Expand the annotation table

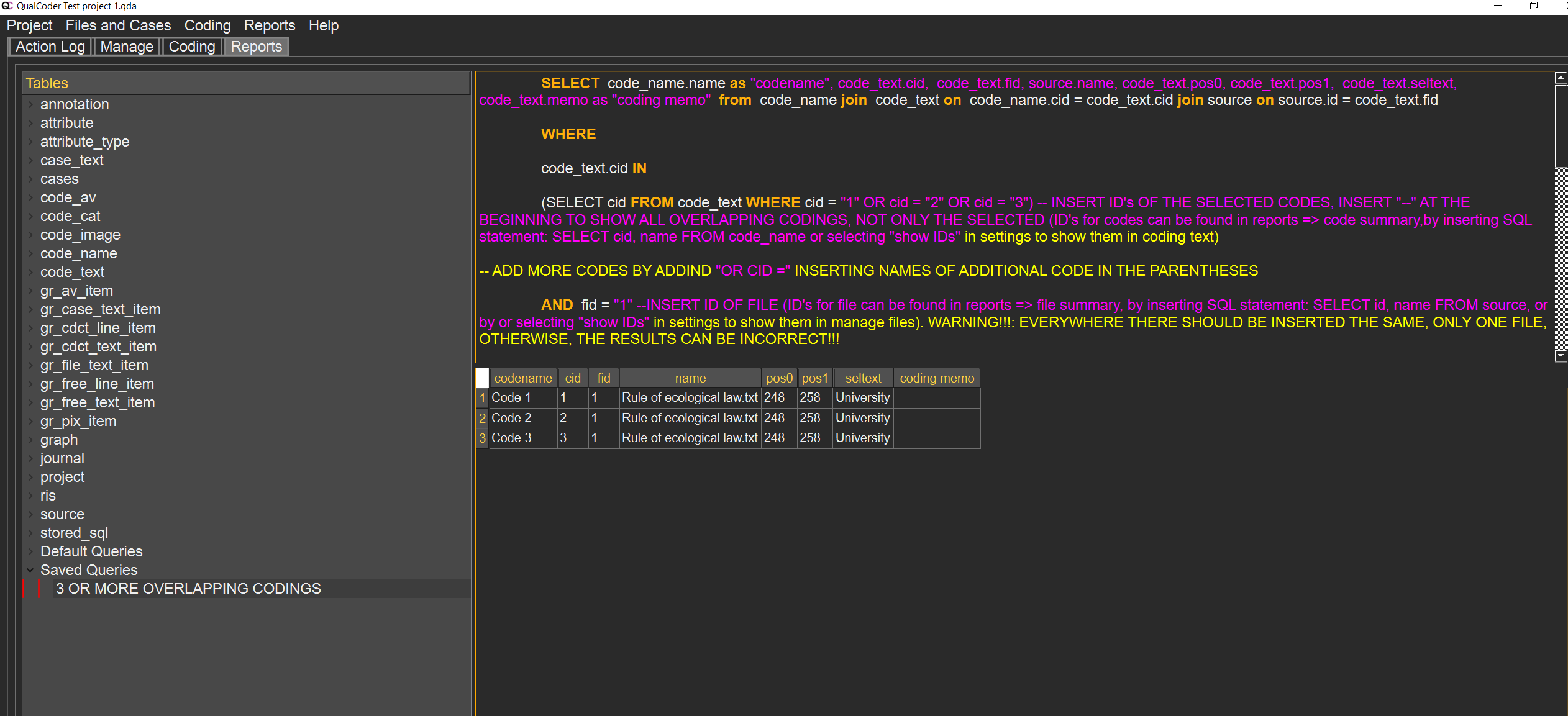pyautogui.click(x=30, y=104)
